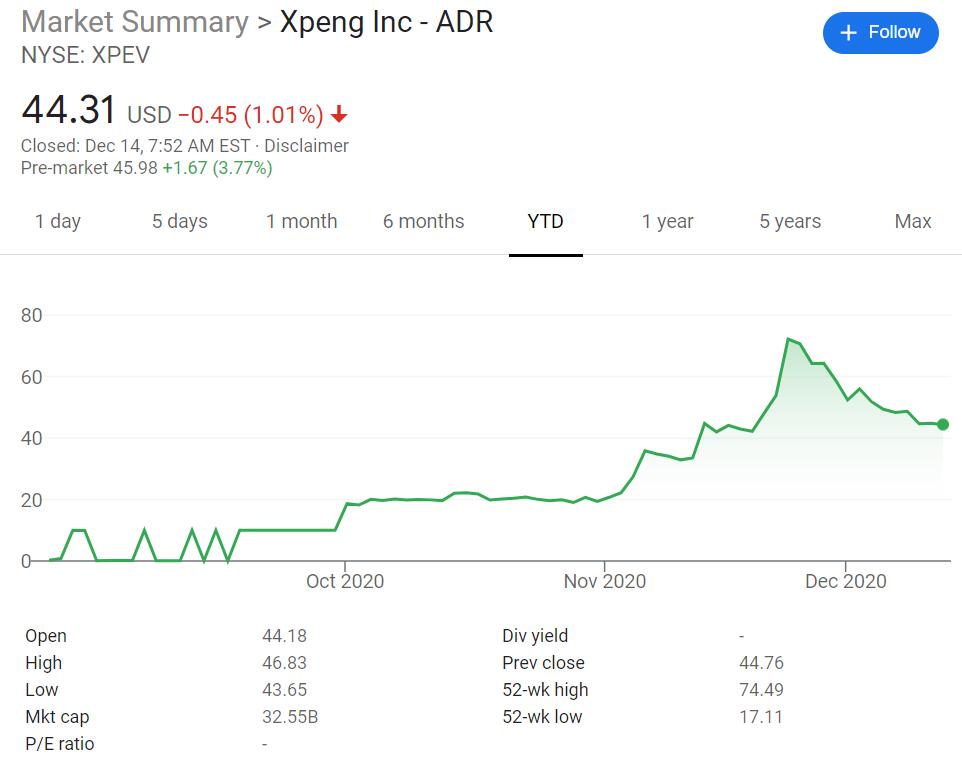Click the chart peak near late November

pos(789,340)
